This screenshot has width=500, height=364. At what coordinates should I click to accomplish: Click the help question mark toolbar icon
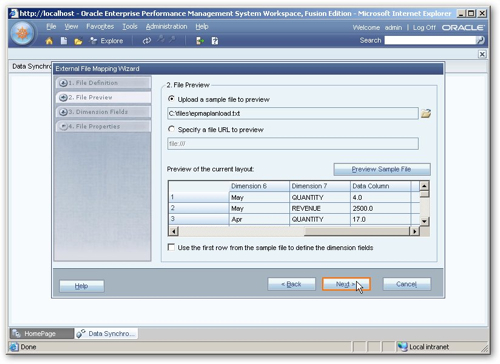click(x=215, y=41)
